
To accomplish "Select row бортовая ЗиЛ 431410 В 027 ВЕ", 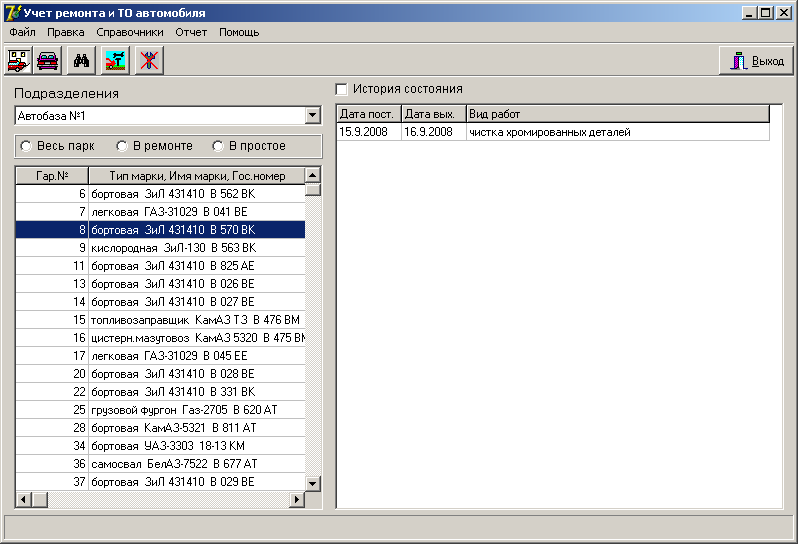I will pos(160,302).
